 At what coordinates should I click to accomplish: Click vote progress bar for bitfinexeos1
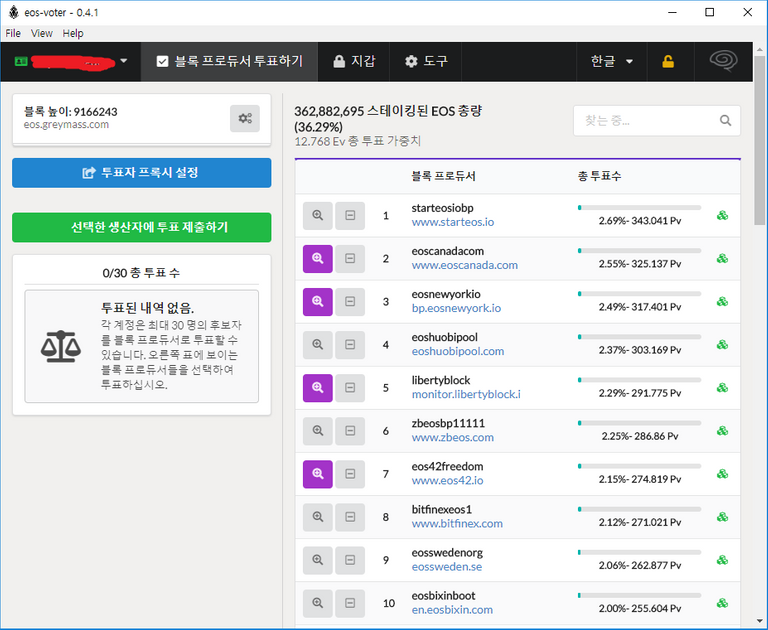639,509
